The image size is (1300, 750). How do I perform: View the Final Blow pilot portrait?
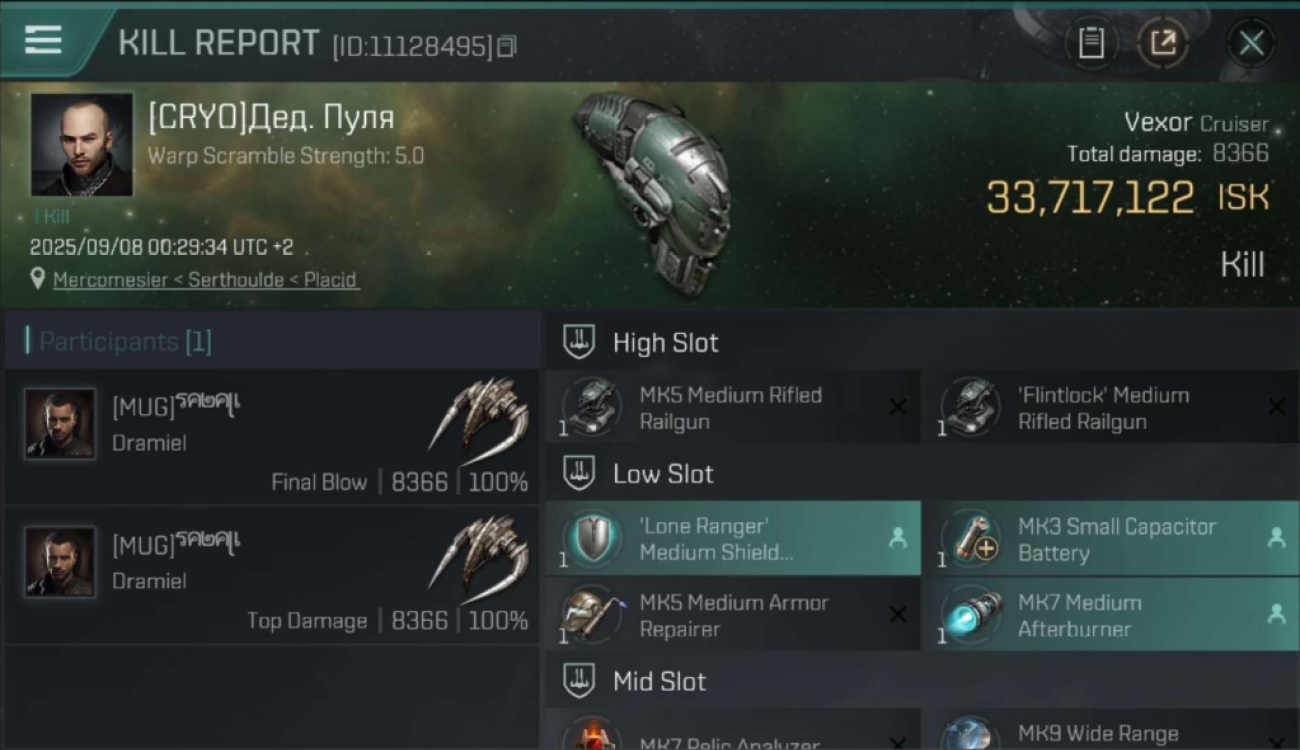click(x=60, y=424)
